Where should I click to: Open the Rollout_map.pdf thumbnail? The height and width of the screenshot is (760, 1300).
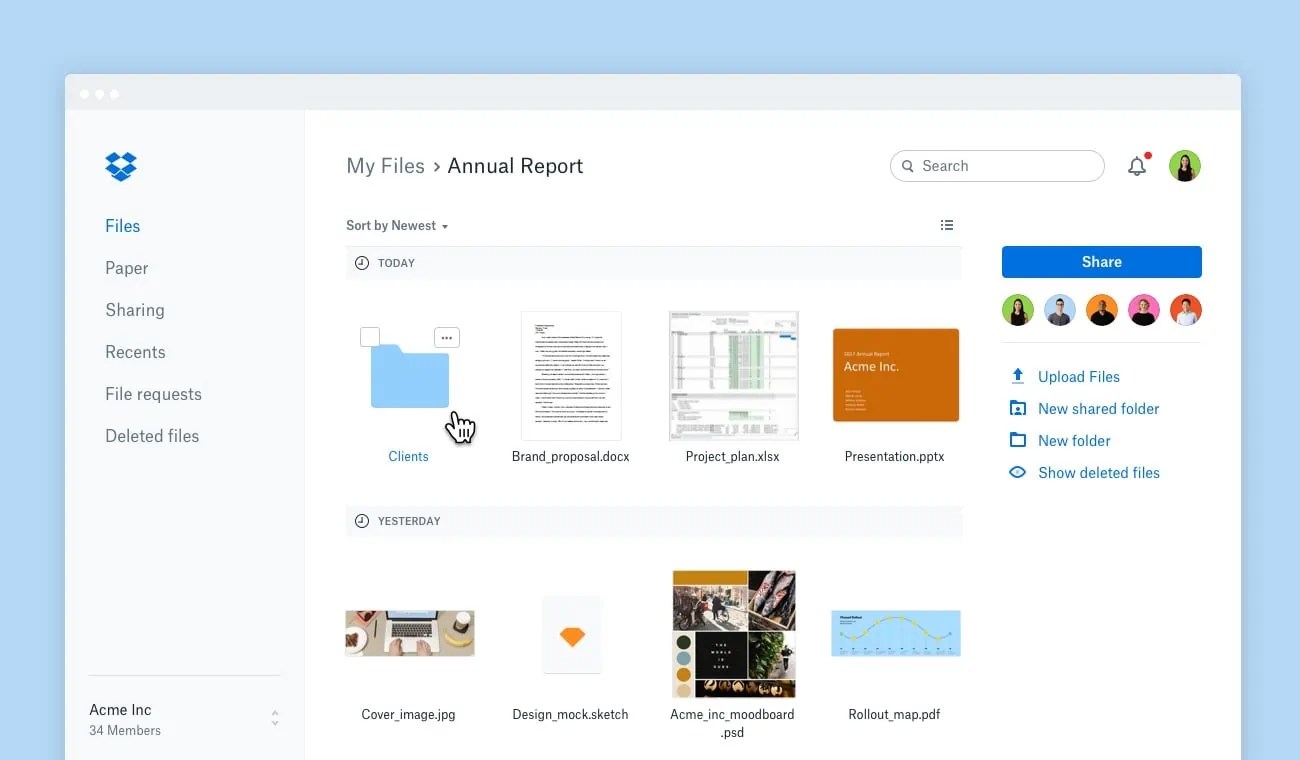click(x=895, y=633)
